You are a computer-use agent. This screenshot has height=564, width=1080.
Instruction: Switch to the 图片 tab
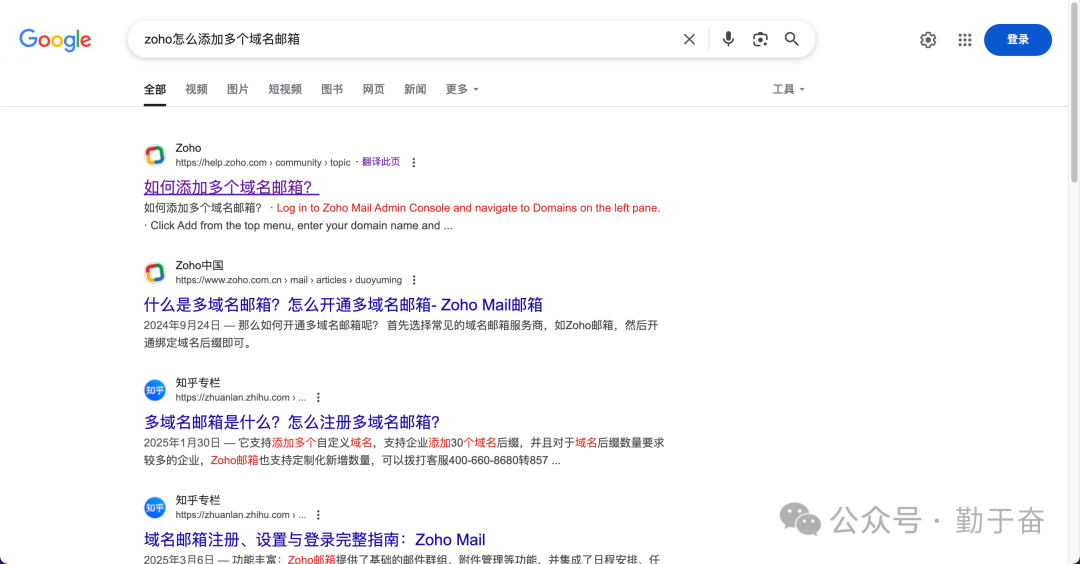pos(237,89)
